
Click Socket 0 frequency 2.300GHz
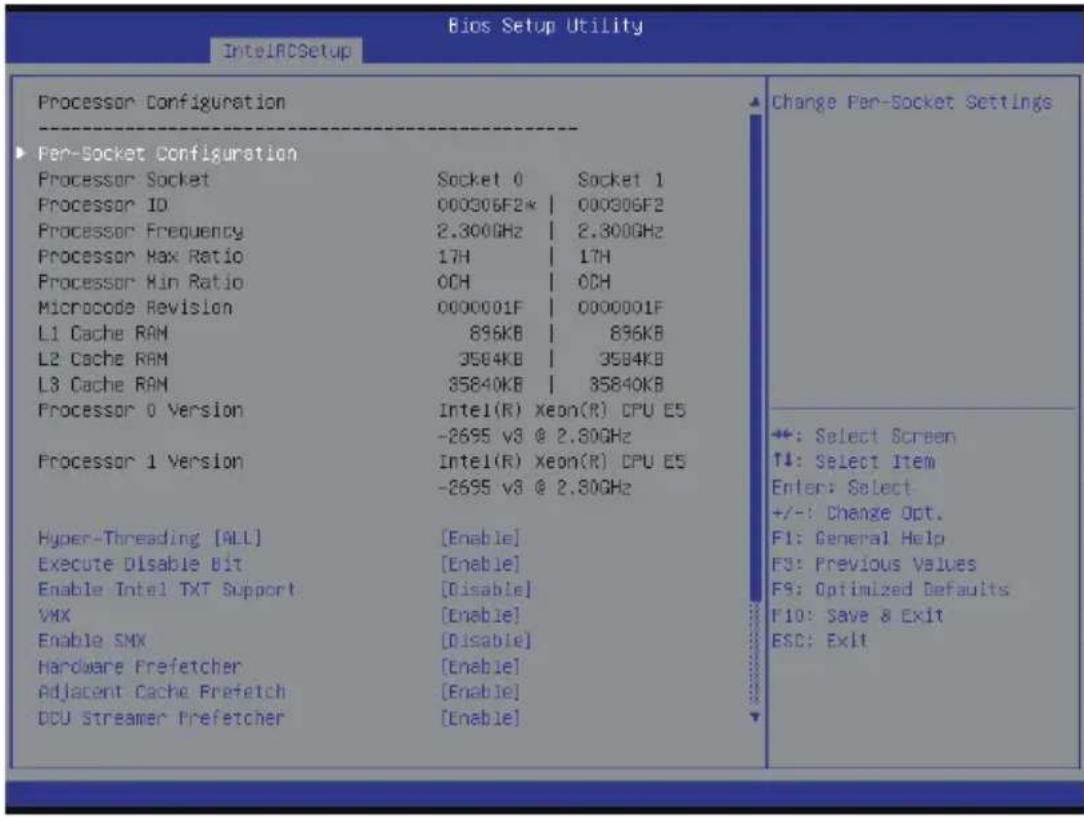pyautogui.click(x=480, y=231)
